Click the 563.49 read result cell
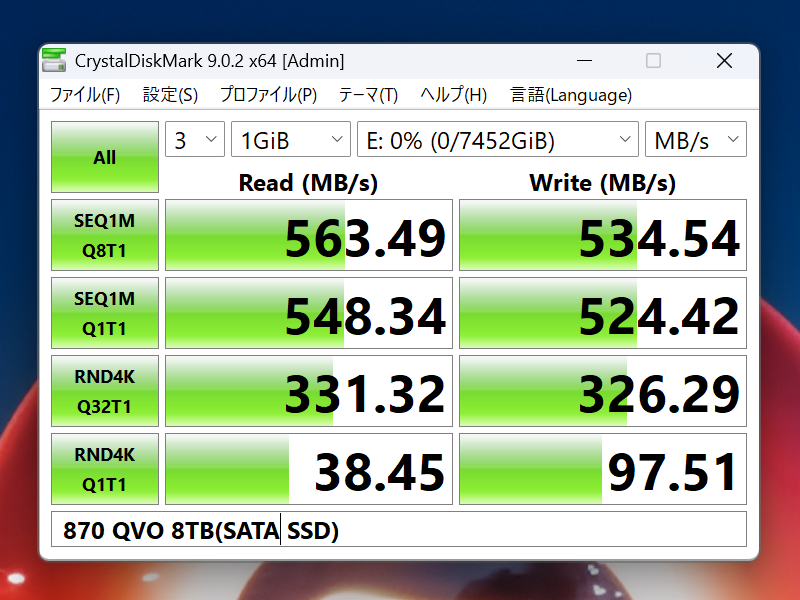The image size is (800, 600). pos(309,235)
